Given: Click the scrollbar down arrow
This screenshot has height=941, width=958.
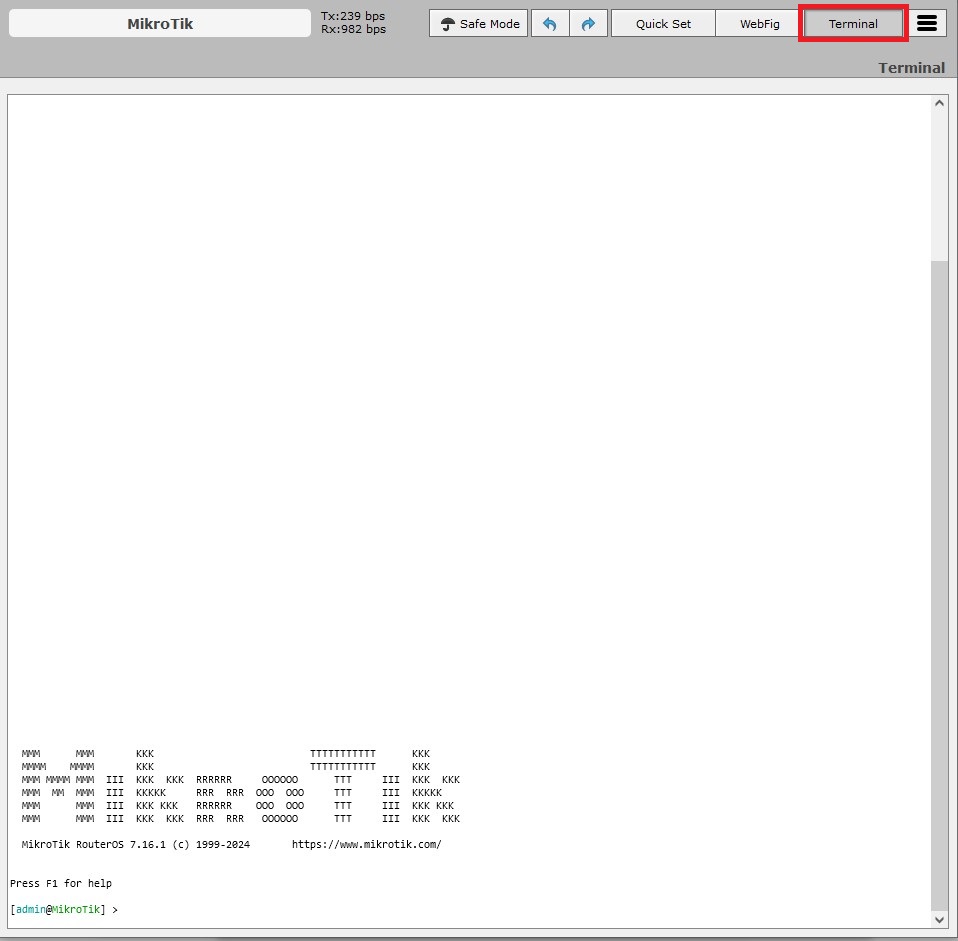Looking at the screenshot, I should pos(939,919).
